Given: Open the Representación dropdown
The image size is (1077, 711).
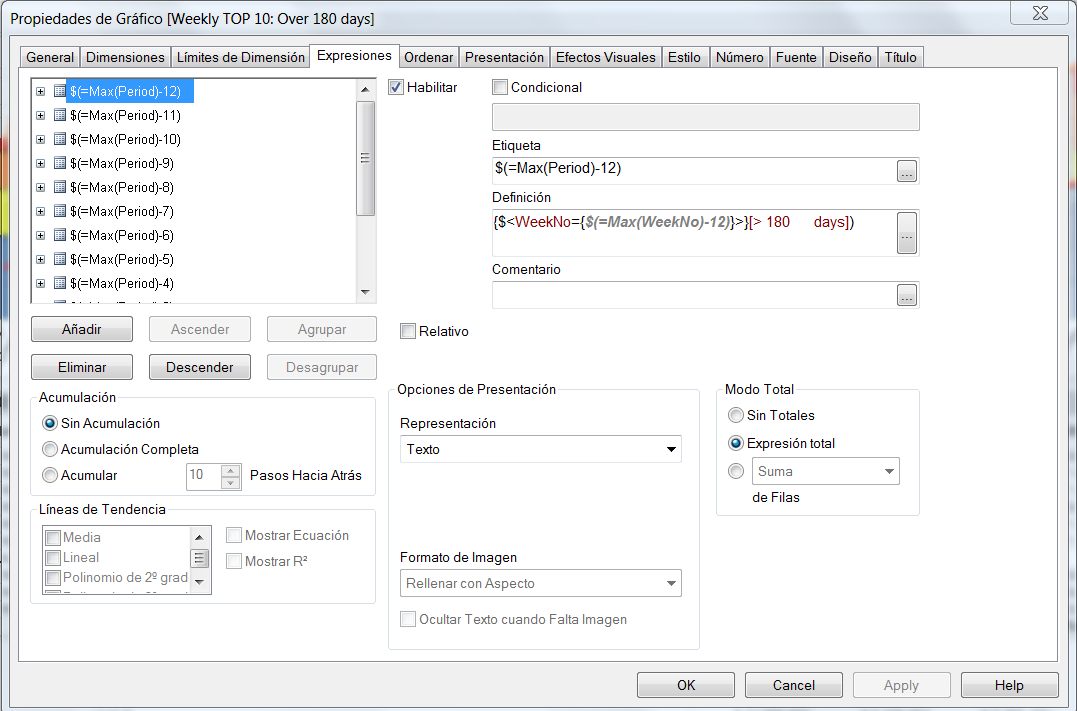Looking at the screenshot, I should [540, 449].
